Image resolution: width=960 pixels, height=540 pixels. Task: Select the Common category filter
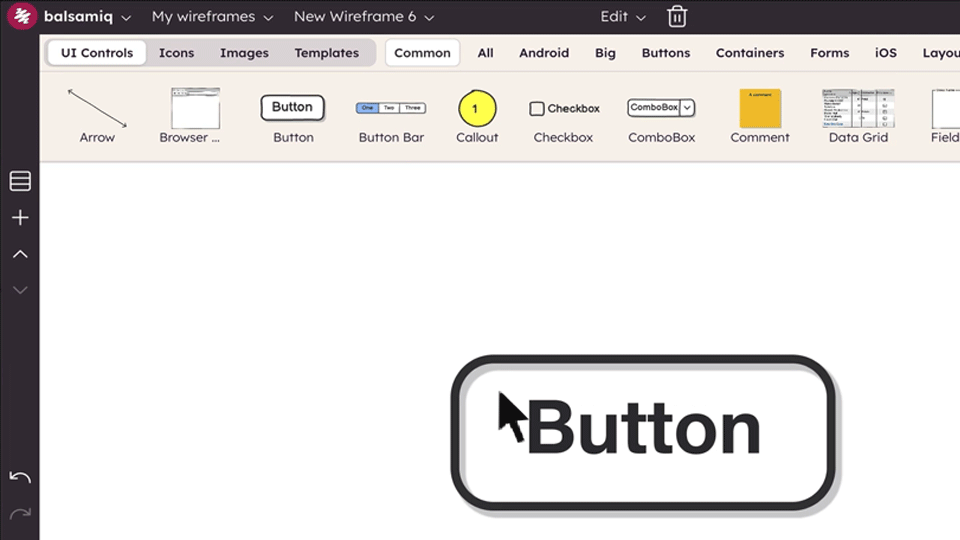[422, 53]
